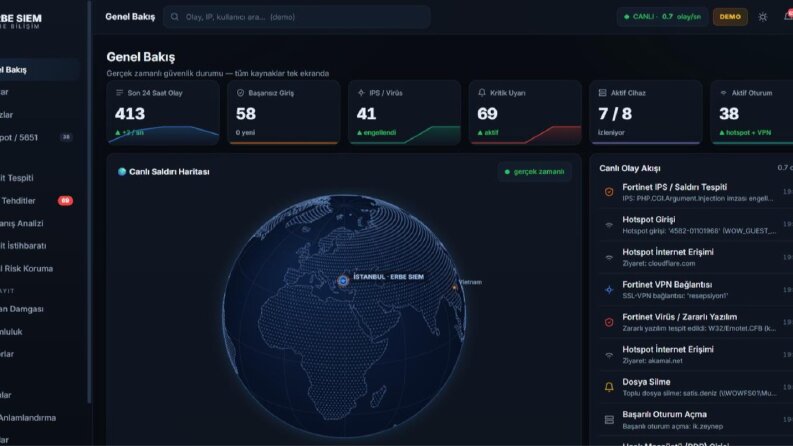
Task: Click the Vietnam attack source marker
Action: click(454, 287)
